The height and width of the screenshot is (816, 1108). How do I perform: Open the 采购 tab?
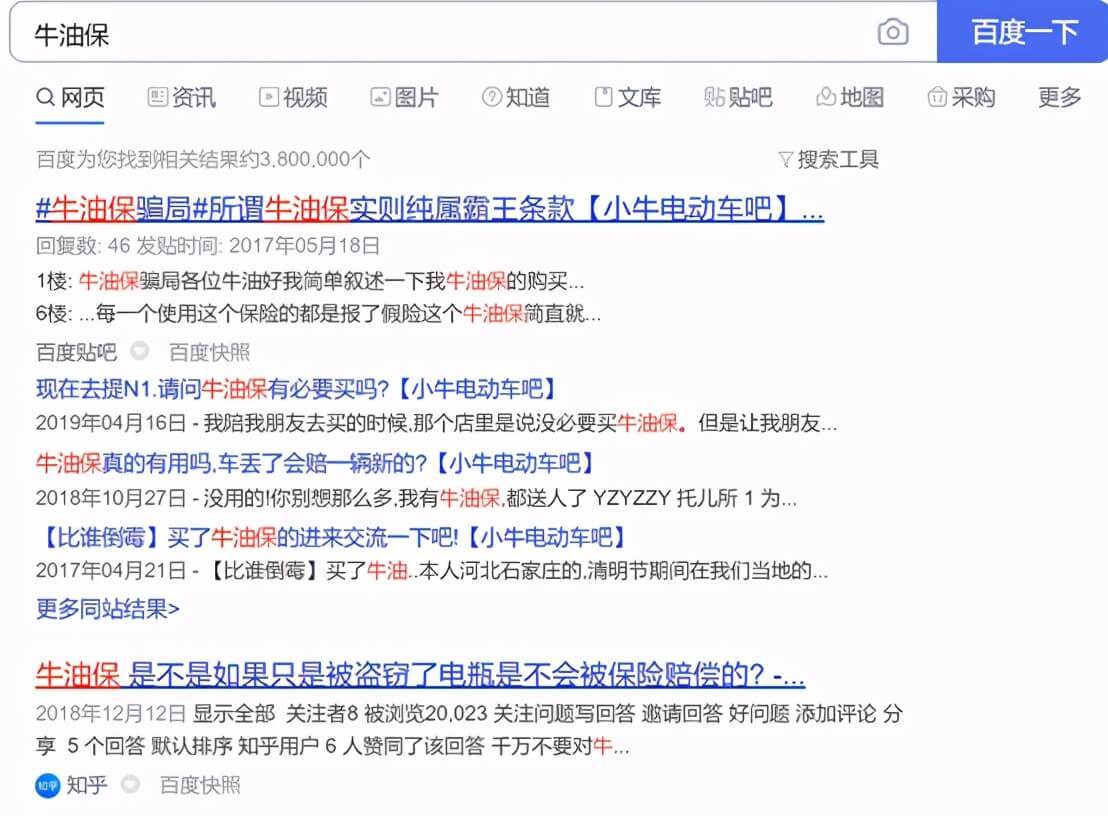(x=961, y=97)
